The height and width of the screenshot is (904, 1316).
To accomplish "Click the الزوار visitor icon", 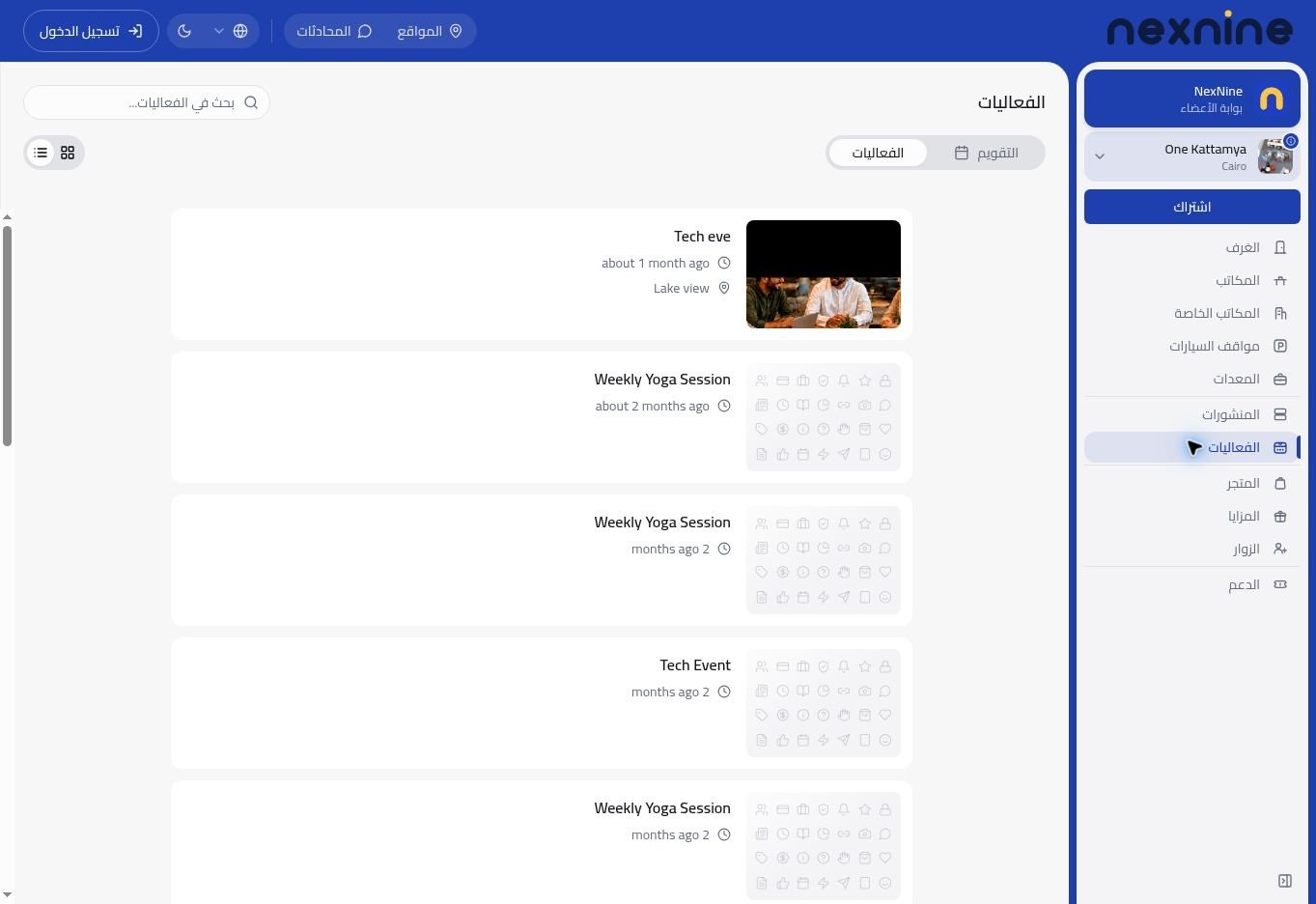I will (1280, 549).
